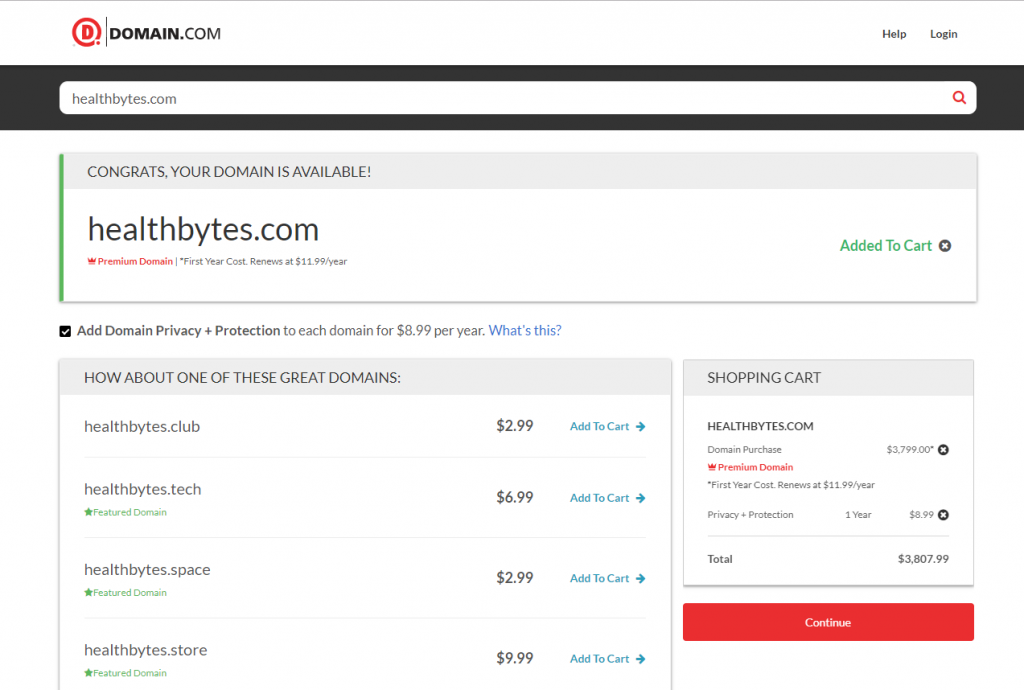Click HEALTHBYTES.COM cart item title
This screenshot has width=1024, height=690.
pyautogui.click(x=760, y=426)
